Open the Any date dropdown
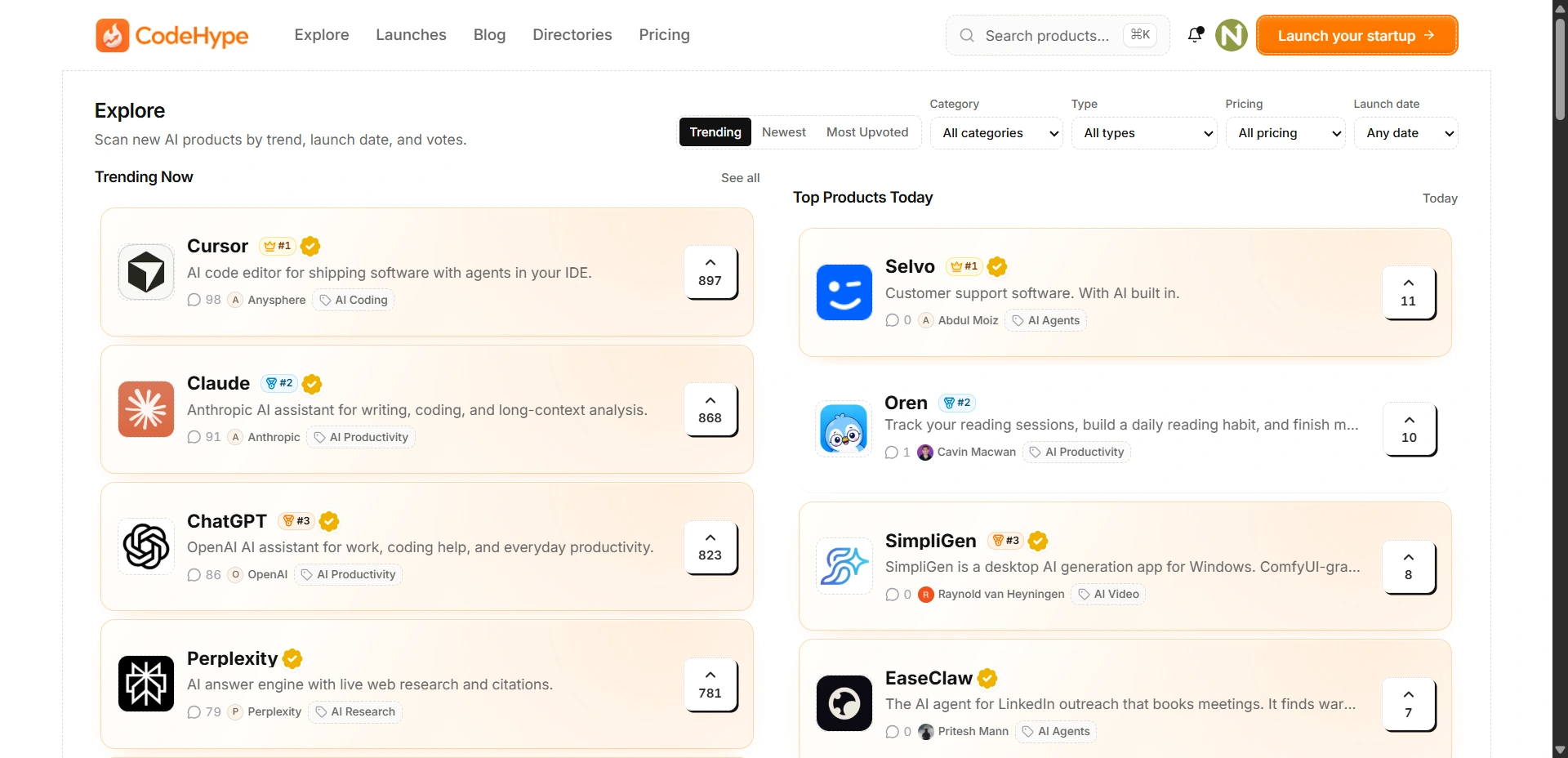The width and height of the screenshot is (1568, 758). click(x=1406, y=133)
